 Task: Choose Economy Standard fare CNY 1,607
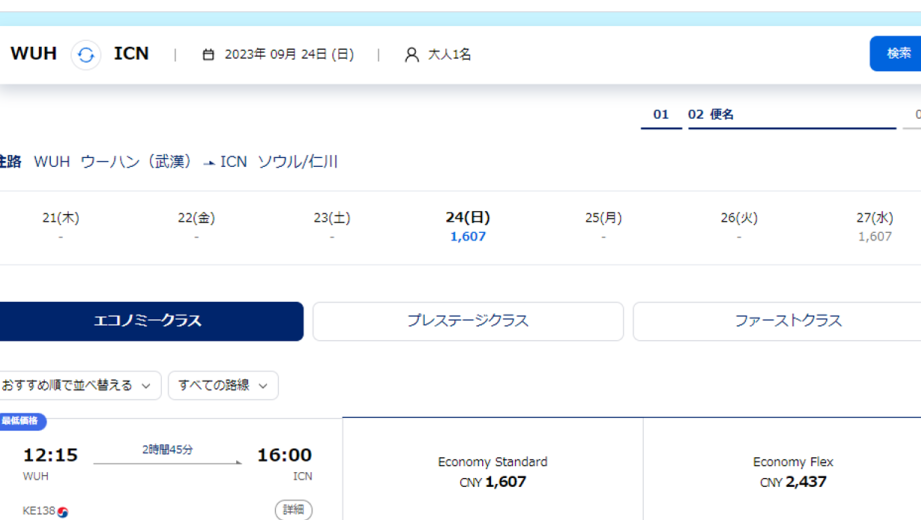493,472
